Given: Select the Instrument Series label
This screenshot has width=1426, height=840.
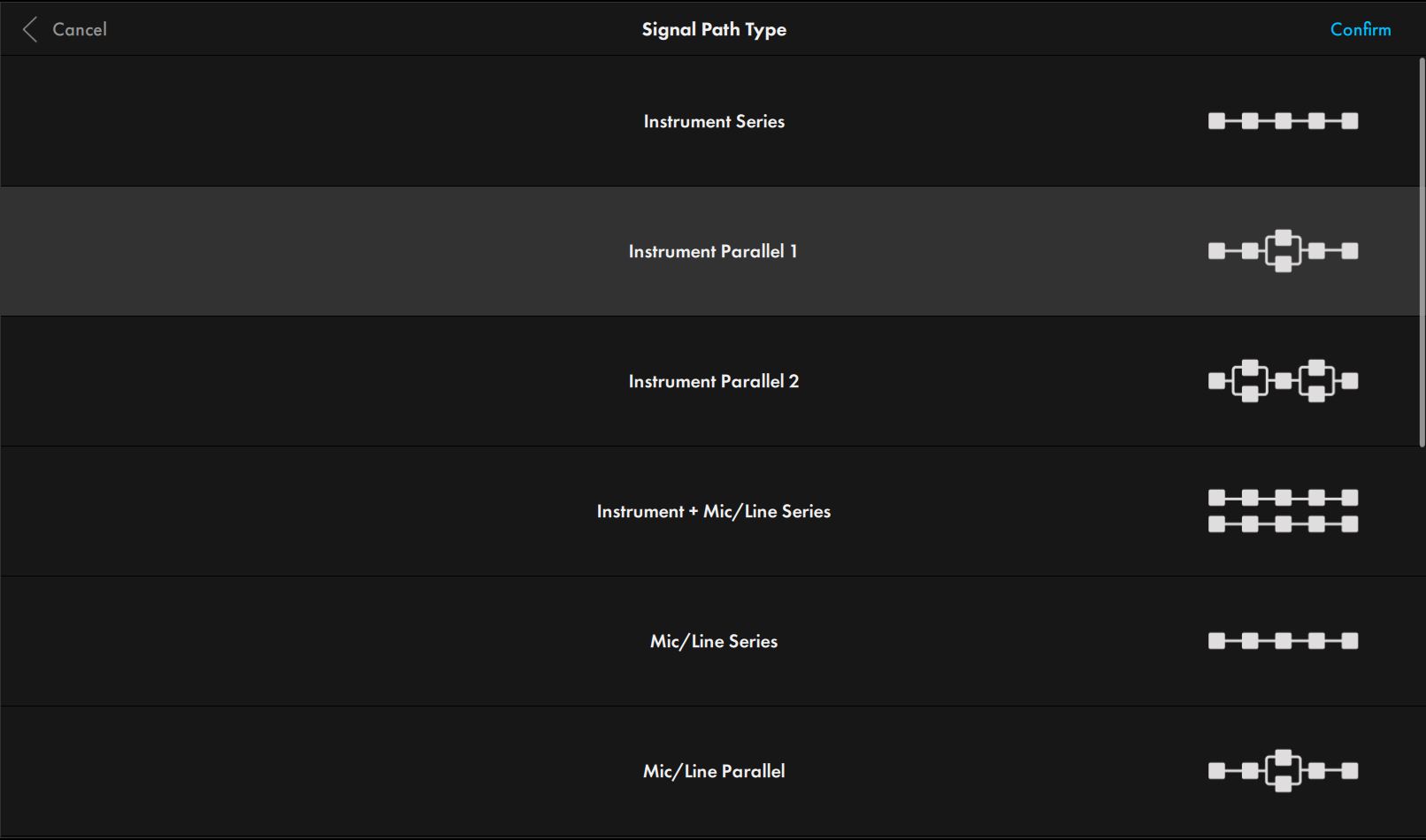Looking at the screenshot, I should click(714, 121).
